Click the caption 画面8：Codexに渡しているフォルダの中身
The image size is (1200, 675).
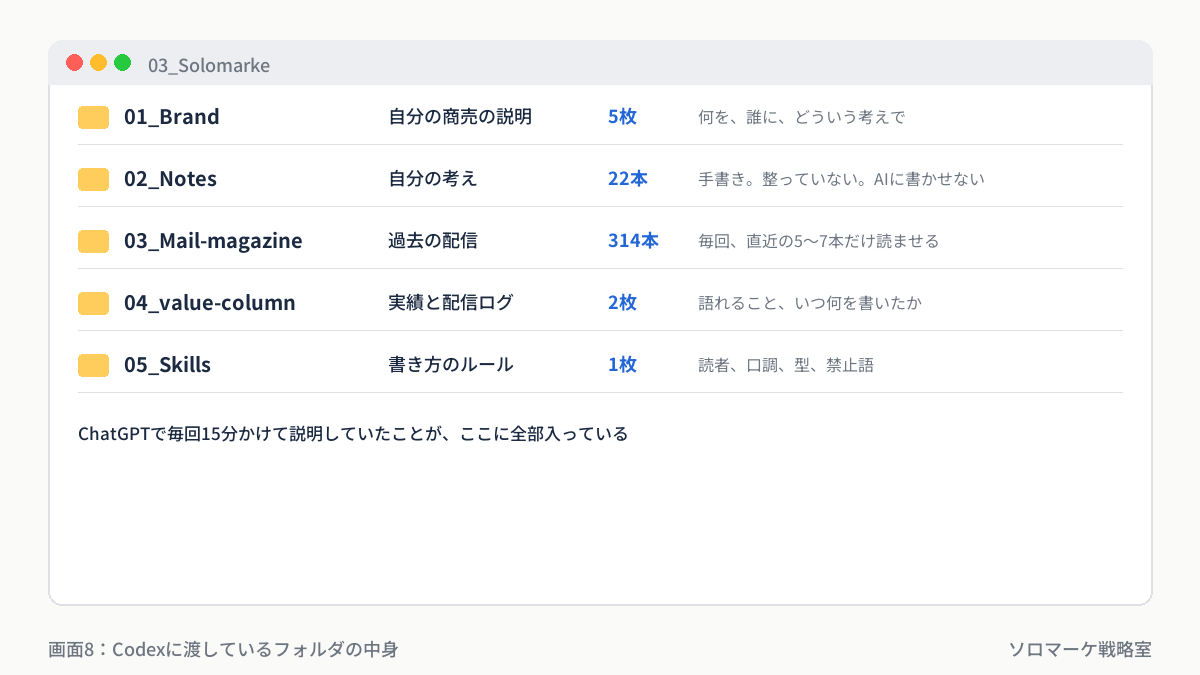[x=224, y=649]
